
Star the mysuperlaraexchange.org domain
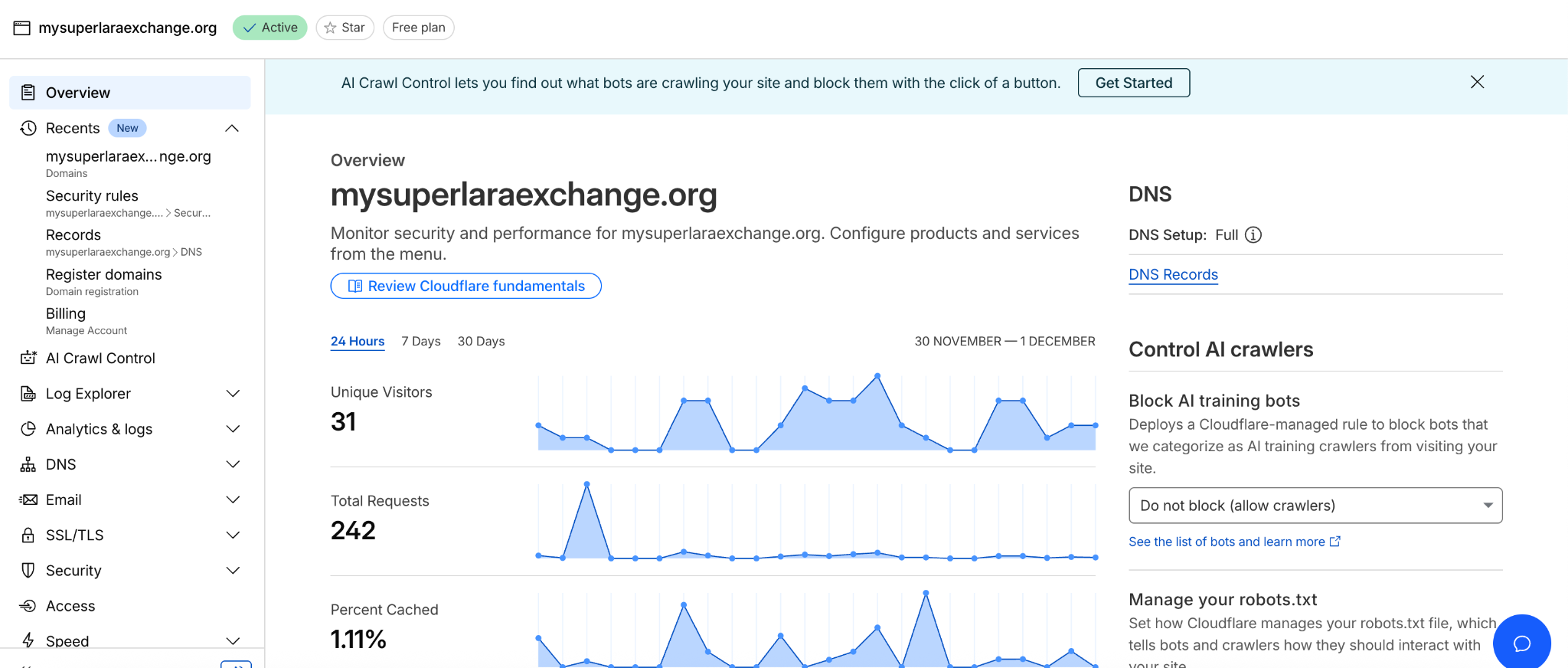(345, 28)
